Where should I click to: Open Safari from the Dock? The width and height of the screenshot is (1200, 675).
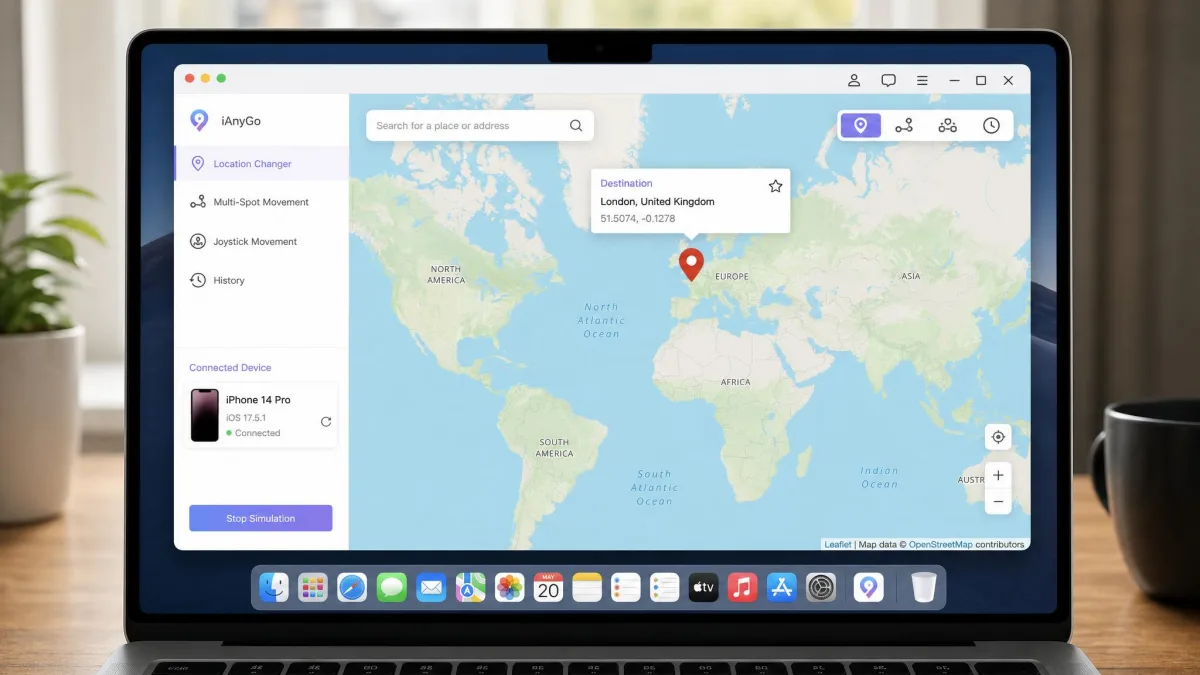[x=352, y=588]
